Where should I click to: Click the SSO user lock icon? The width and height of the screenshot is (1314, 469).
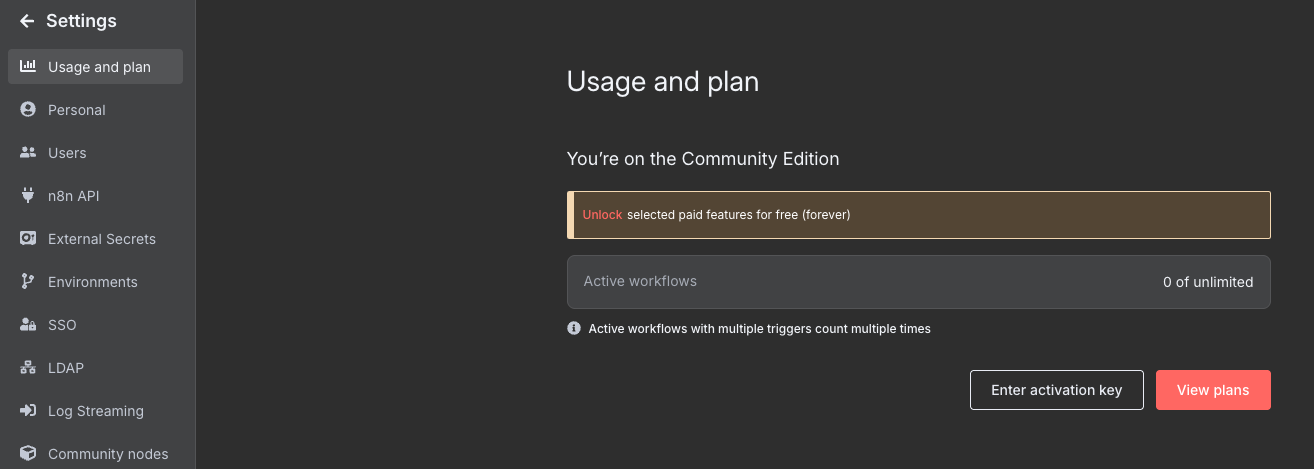[x=28, y=325]
